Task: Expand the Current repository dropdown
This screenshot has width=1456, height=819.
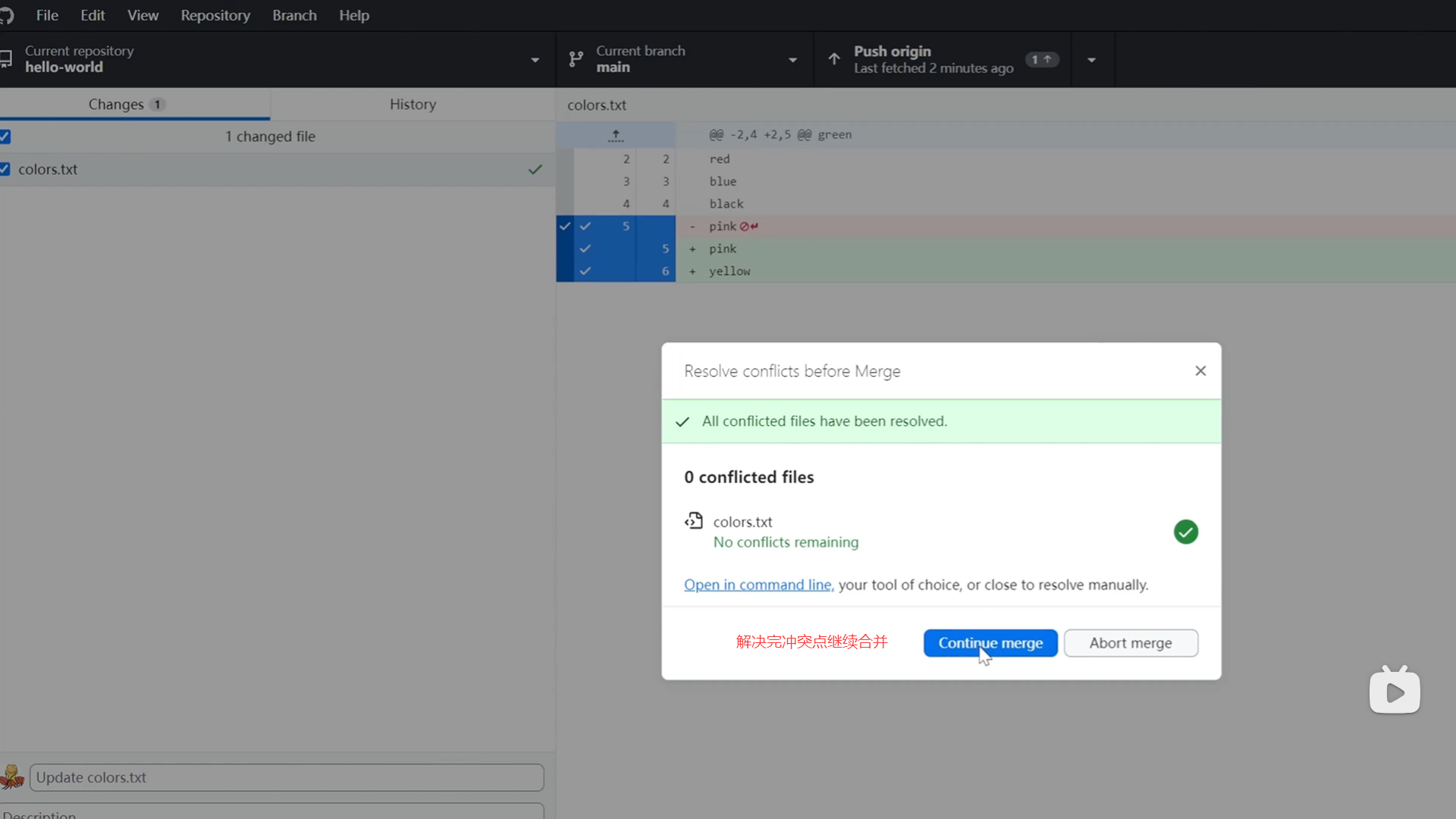Action: (x=535, y=60)
